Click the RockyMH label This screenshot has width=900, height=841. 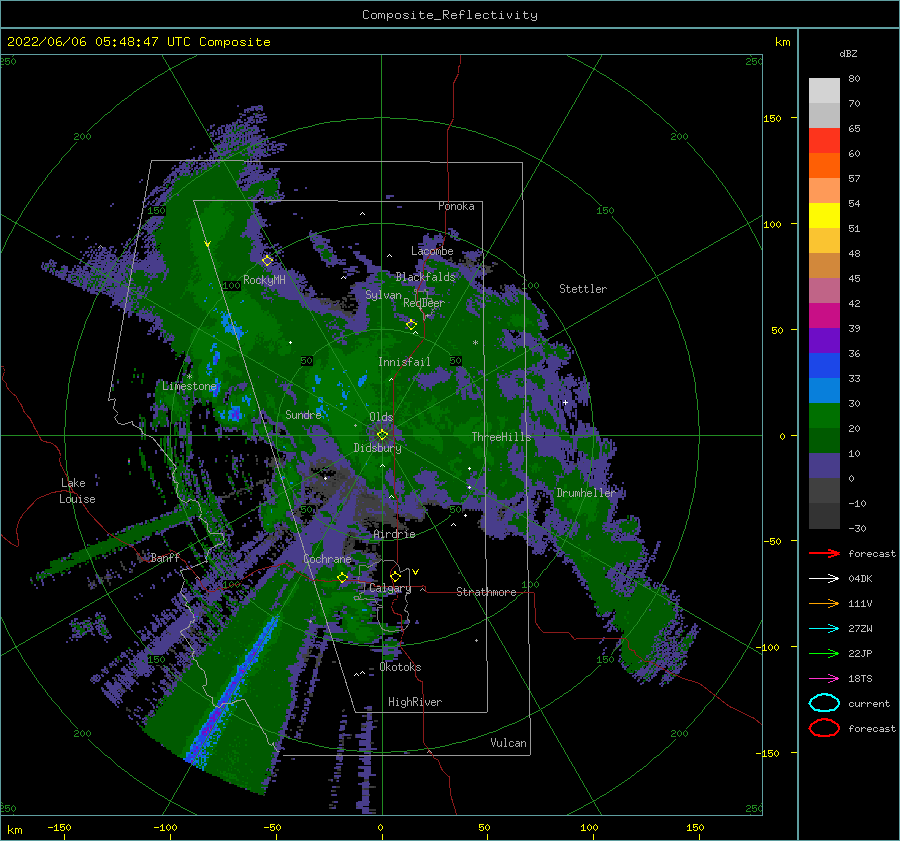click(264, 280)
